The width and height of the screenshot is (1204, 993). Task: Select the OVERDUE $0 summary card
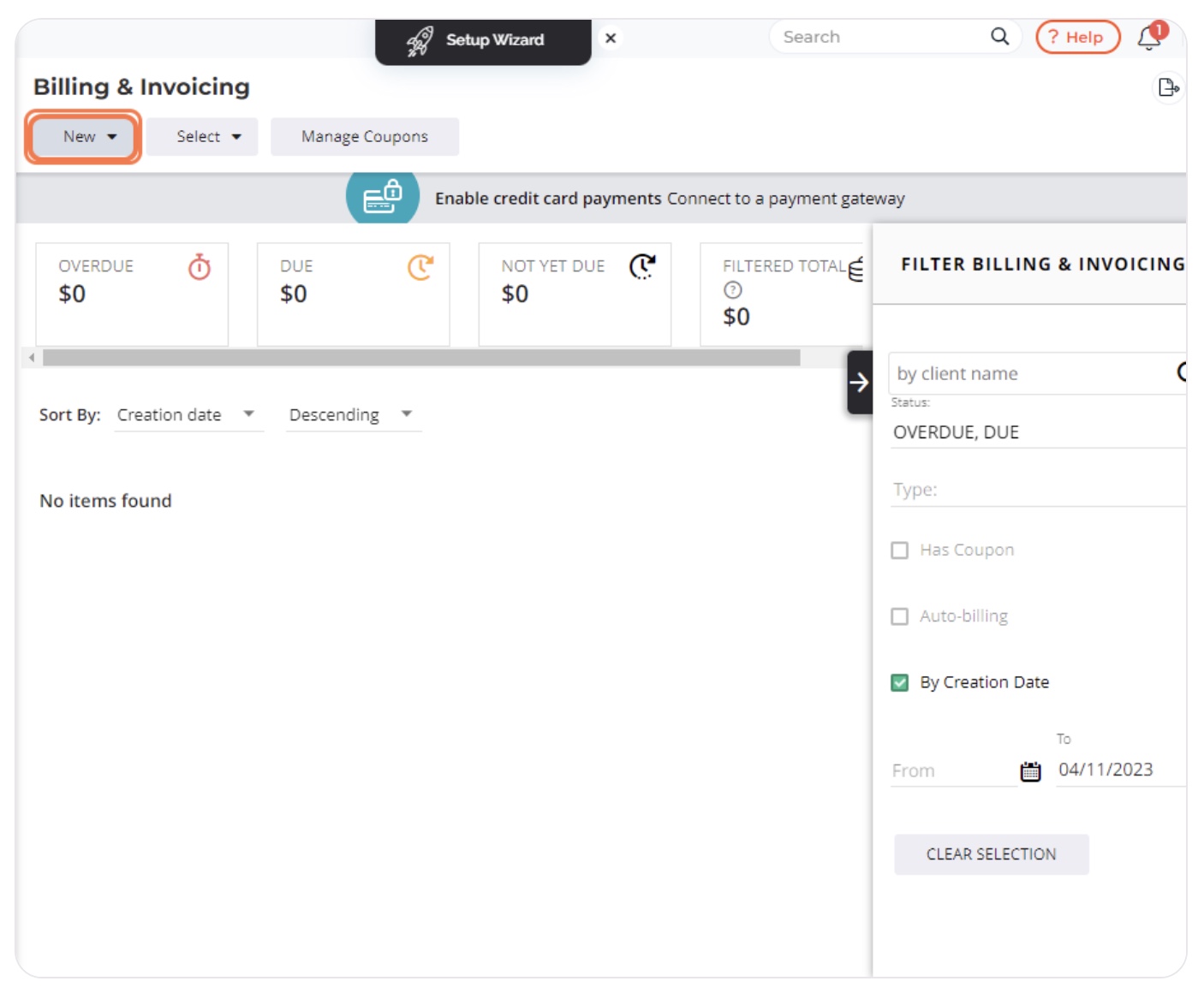click(132, 294)
